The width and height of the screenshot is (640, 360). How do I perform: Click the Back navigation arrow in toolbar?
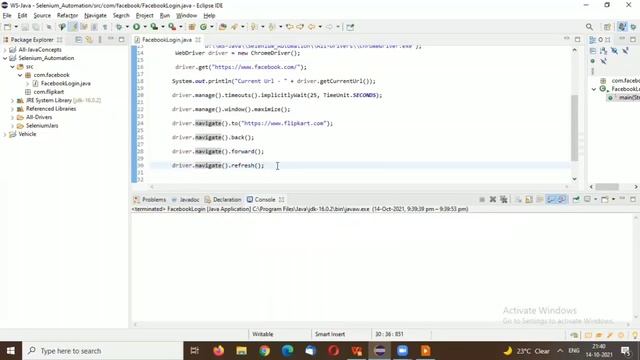(x=311, y=27)
